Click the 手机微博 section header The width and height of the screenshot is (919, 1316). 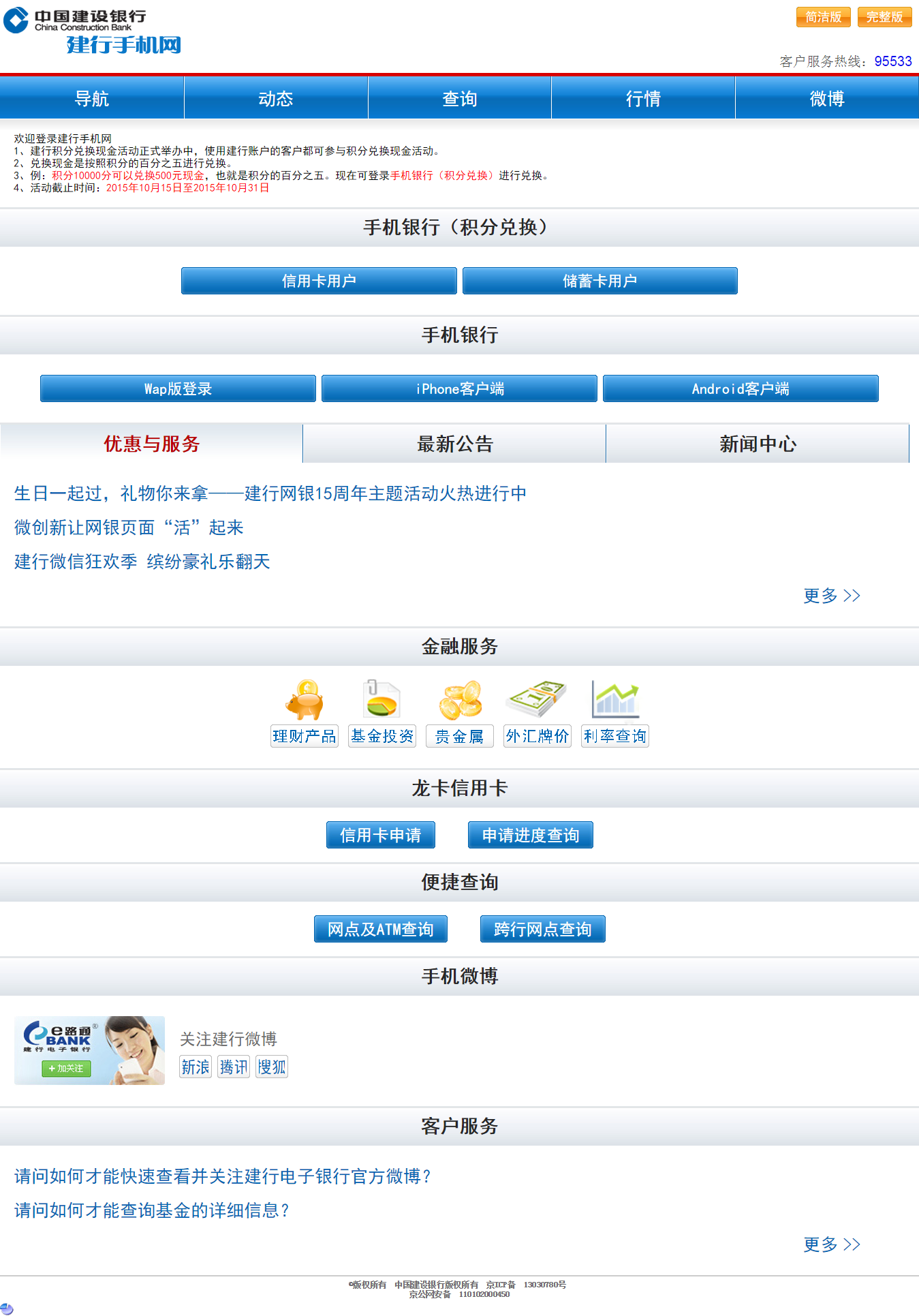coord(459,976)
